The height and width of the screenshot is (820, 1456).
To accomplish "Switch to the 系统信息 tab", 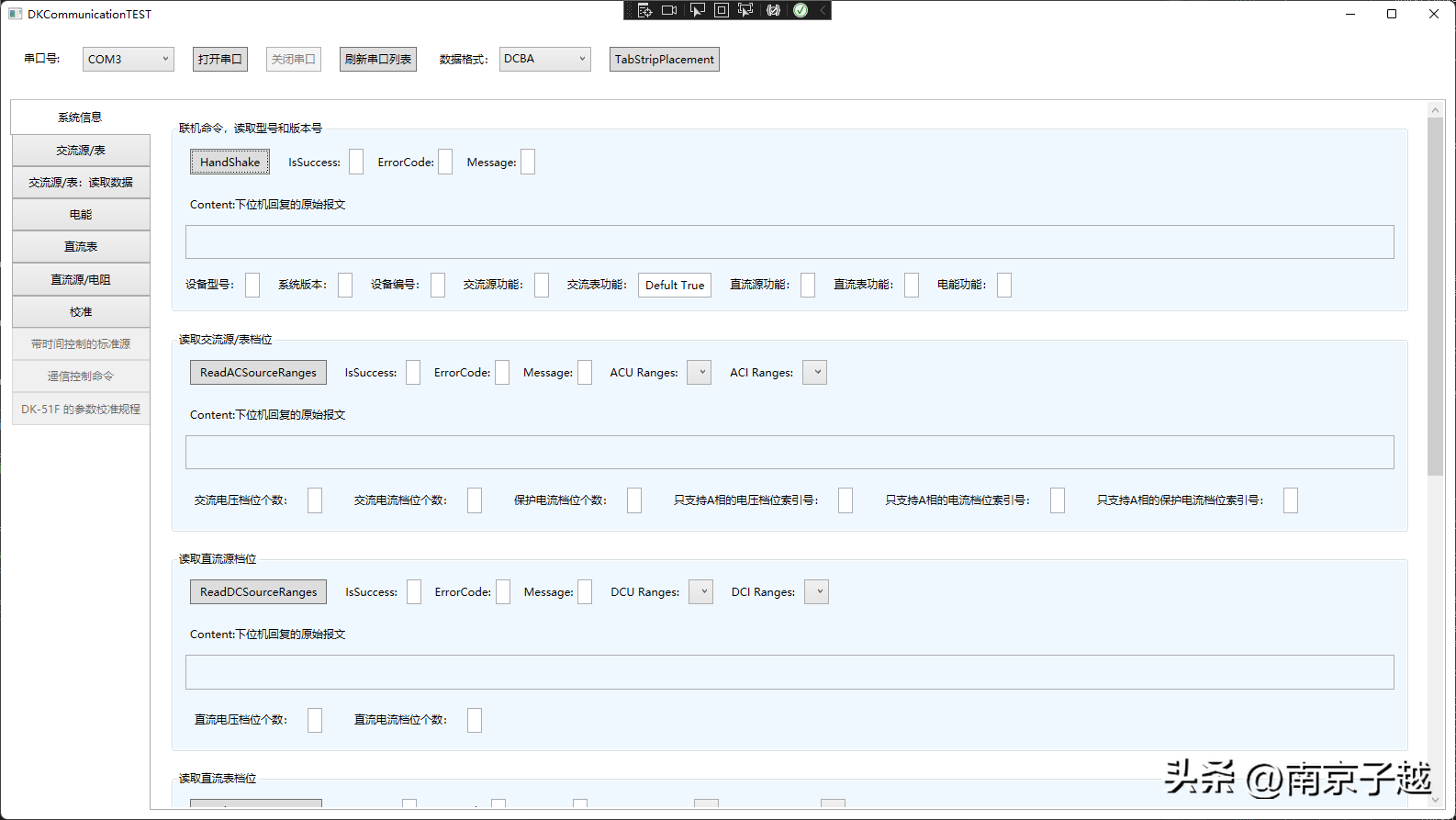I will click(x=81, y=118).
